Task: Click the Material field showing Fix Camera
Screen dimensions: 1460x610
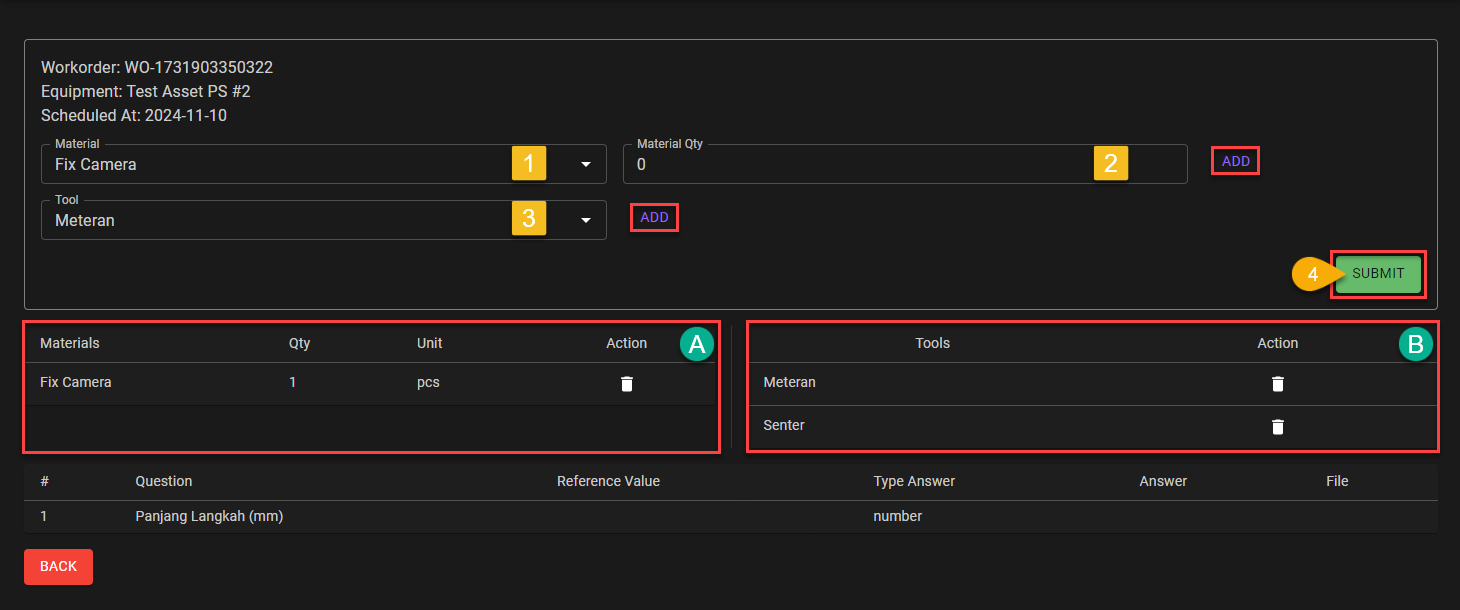Action: click(x=270, y=165)
